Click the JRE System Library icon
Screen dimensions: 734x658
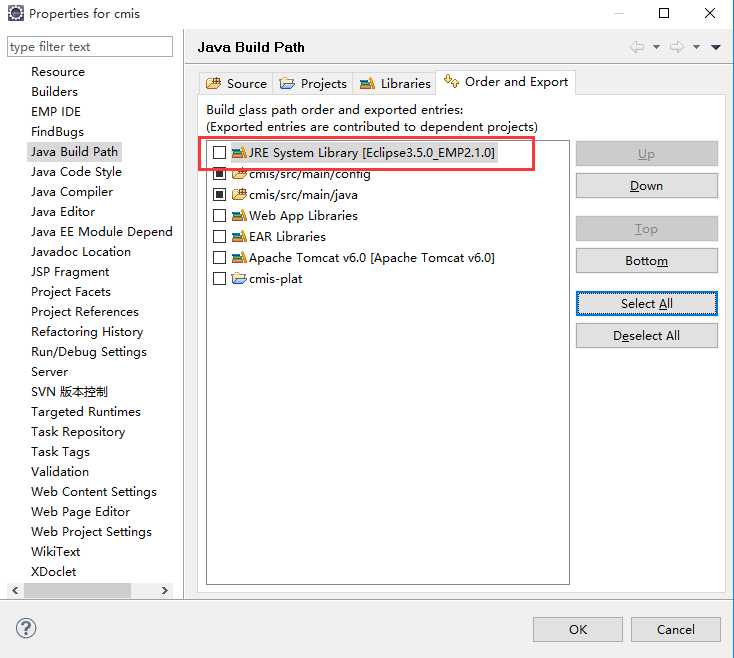click(x=239, y=153)
